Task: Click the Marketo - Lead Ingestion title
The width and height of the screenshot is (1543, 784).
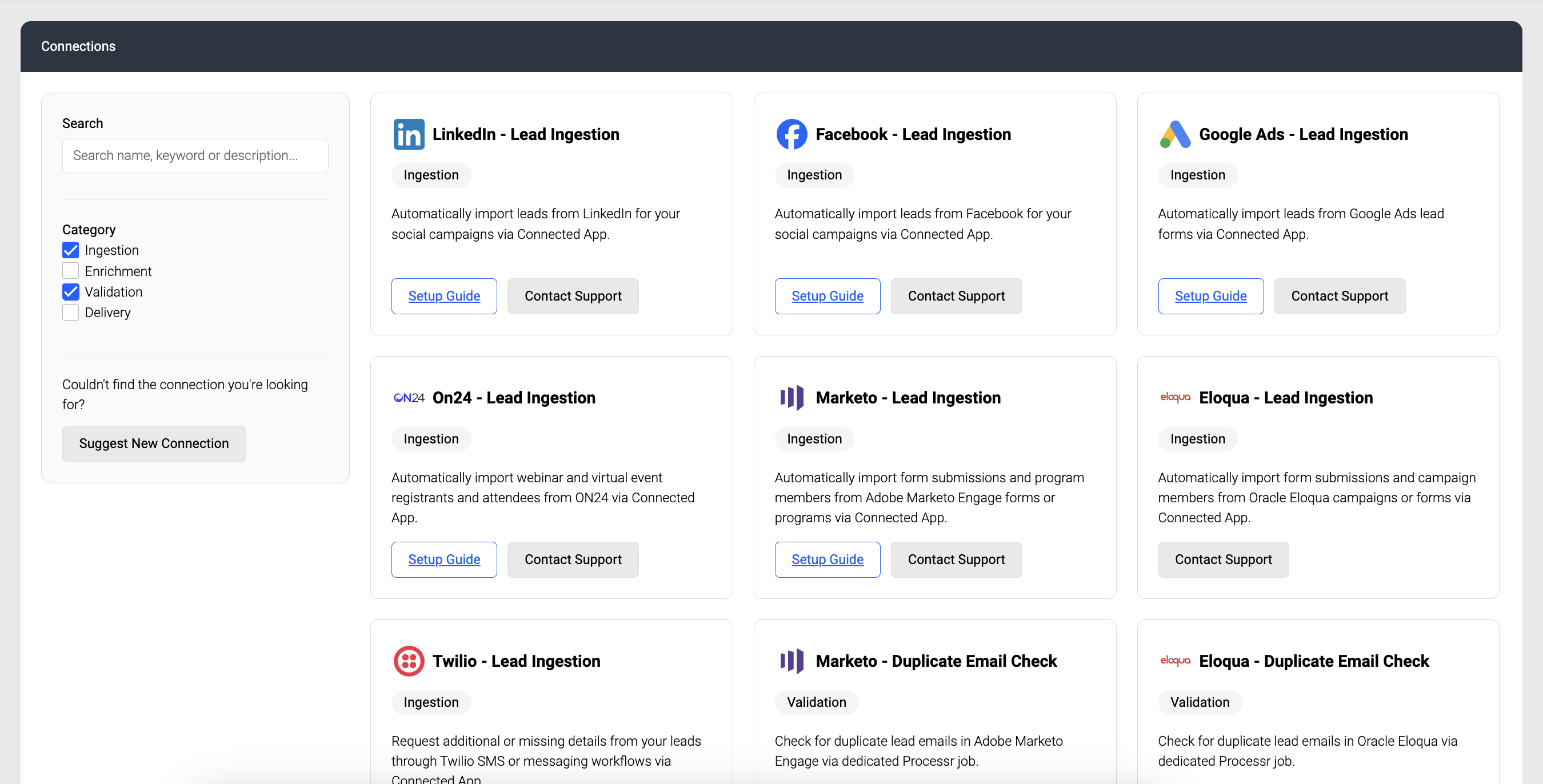Action: (x=908, y=398)
